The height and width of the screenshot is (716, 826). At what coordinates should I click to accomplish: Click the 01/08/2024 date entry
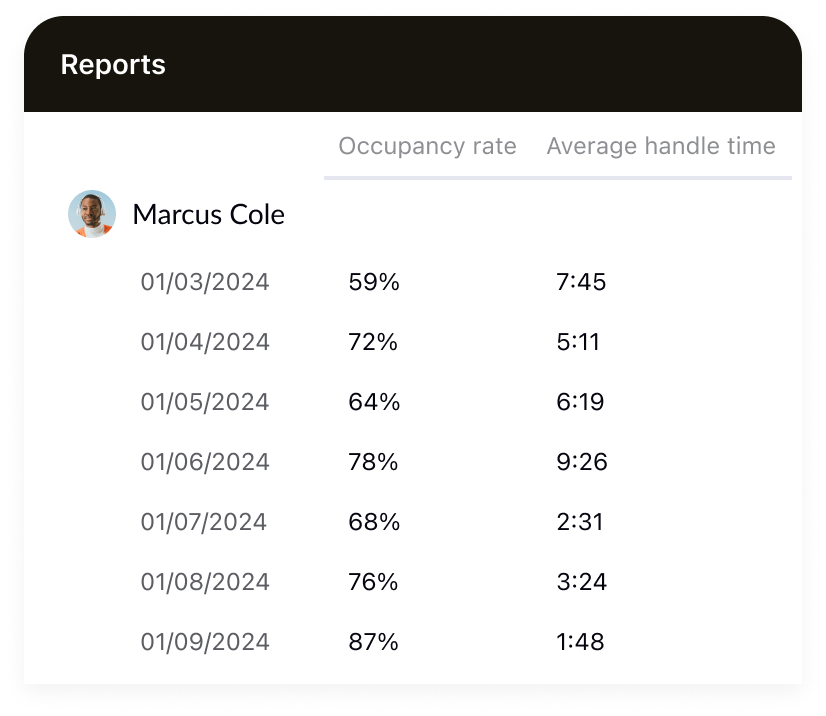[205, 582]
